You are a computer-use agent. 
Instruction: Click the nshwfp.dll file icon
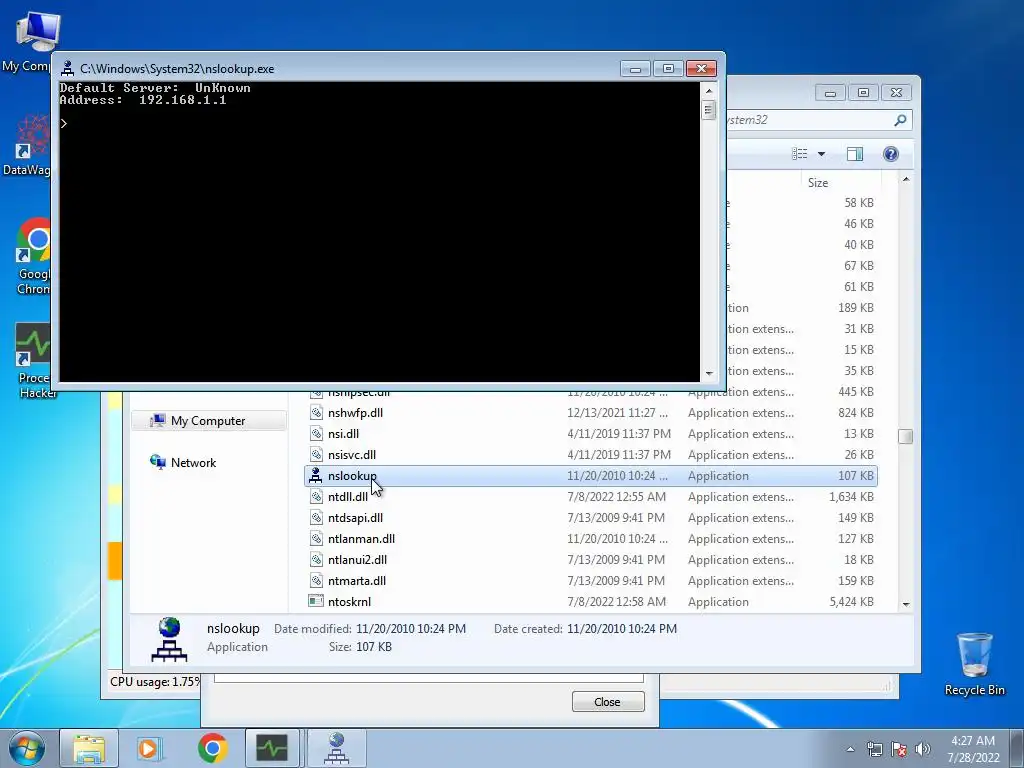tap(316, 413)
